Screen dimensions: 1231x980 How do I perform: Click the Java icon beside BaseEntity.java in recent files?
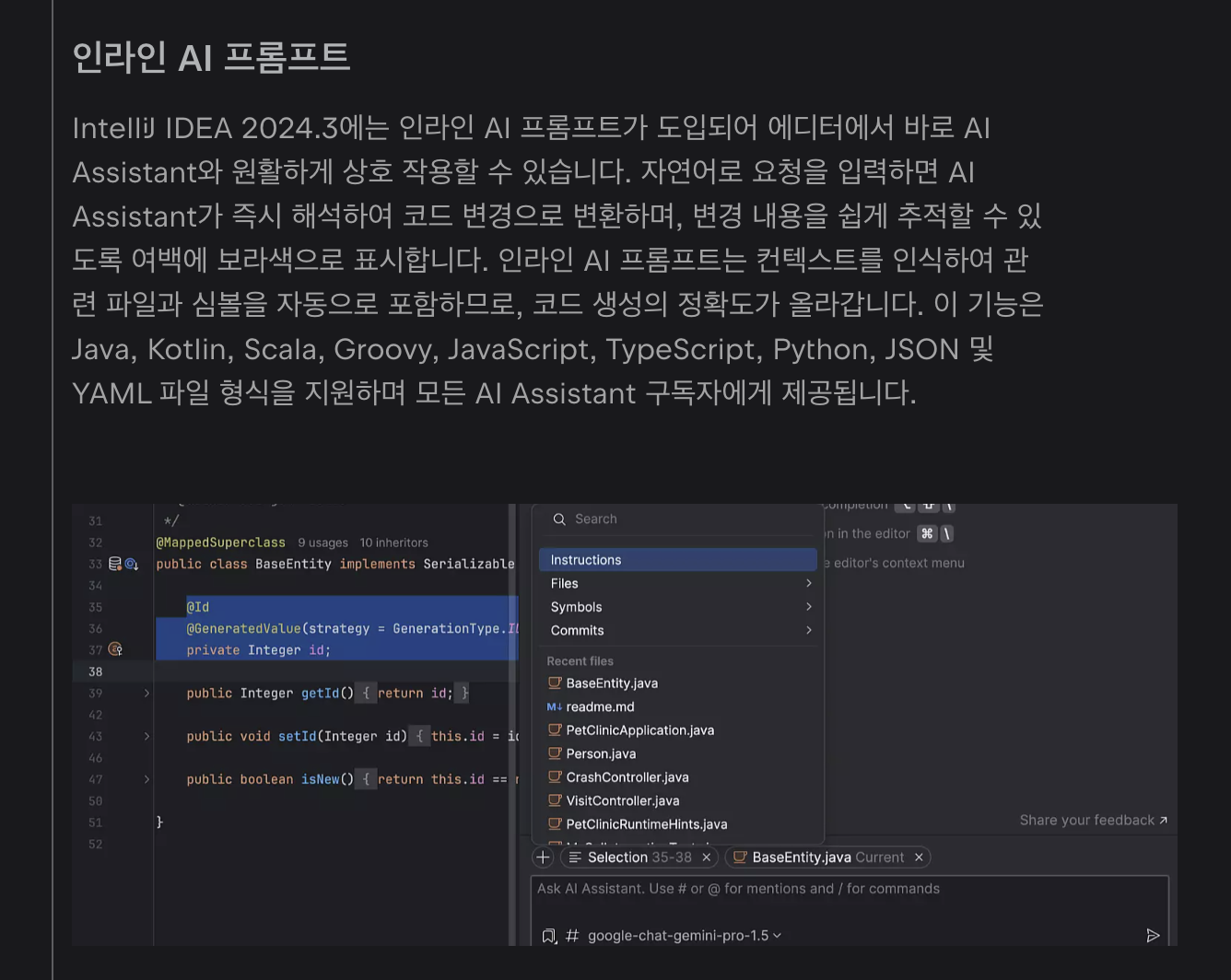pyautogui.click(x=555, y=683)
